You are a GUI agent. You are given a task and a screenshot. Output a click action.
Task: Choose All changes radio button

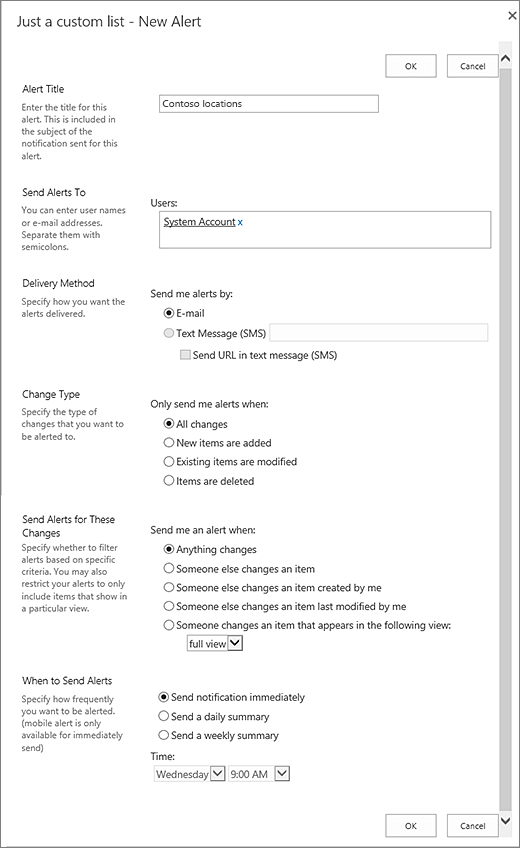pyautogui.click(x=169, y=423)
